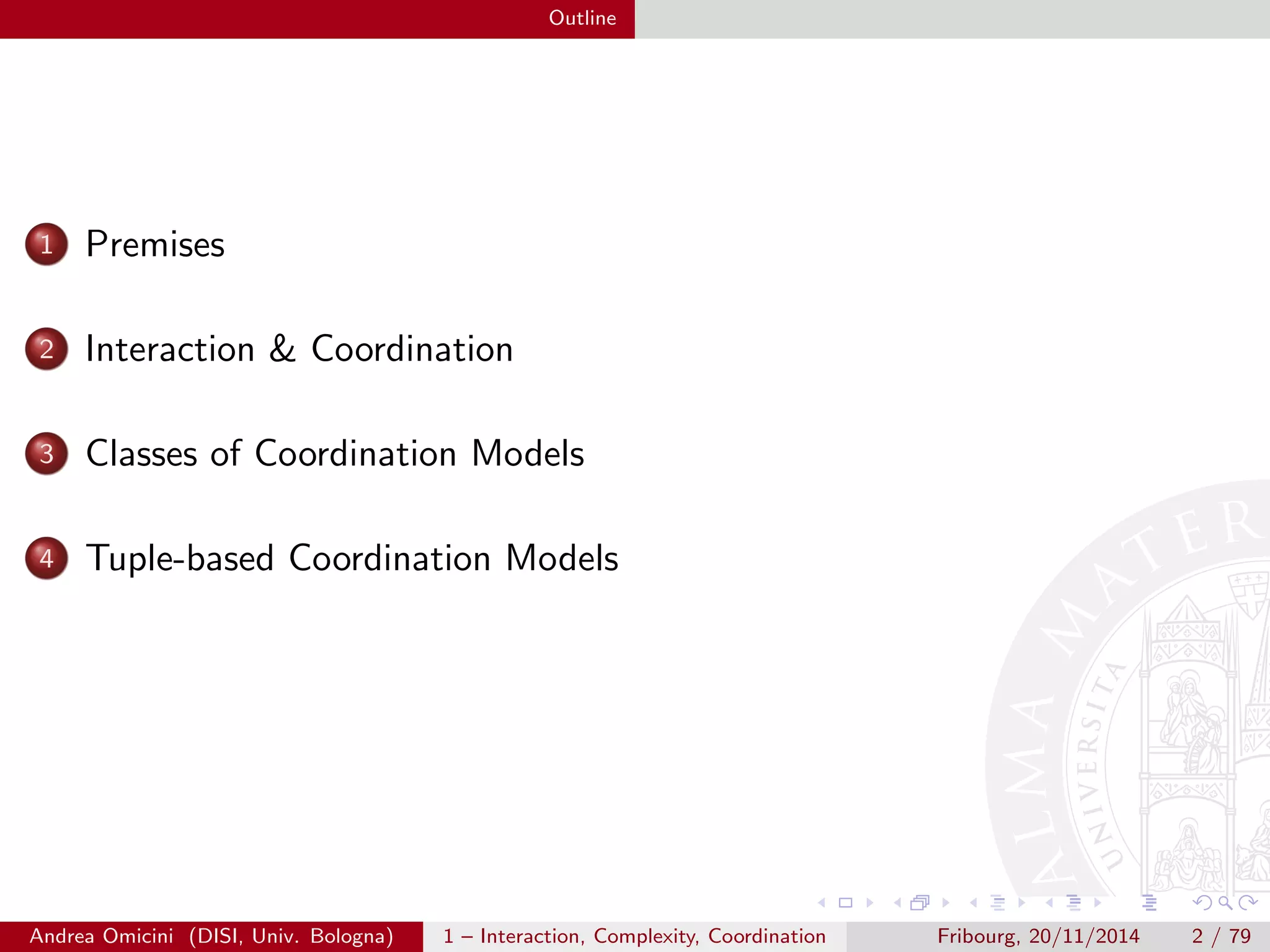The image size is (1270, 952).
Task: Click the subsection lines navigation icon
Action: 998,903
